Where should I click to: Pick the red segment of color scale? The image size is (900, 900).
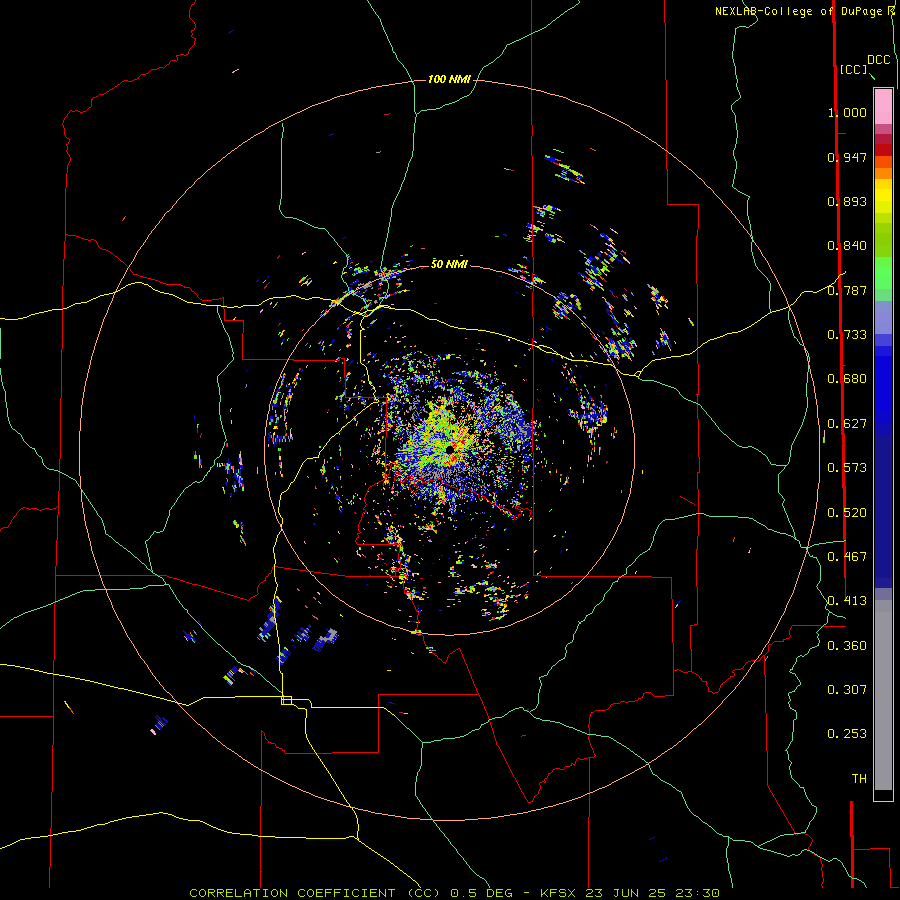[883, 150]
